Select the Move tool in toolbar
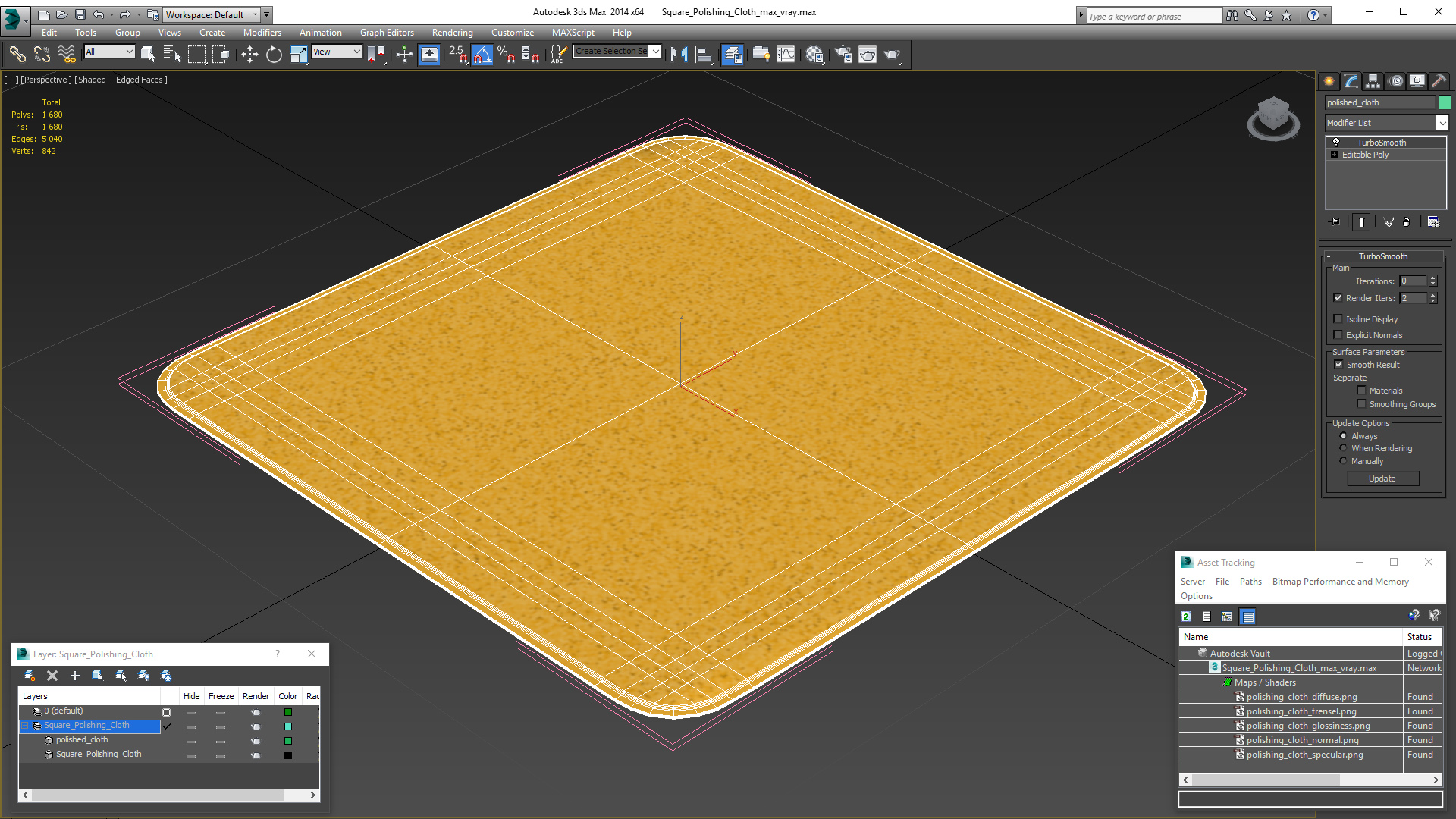 (x=248, y=54)
